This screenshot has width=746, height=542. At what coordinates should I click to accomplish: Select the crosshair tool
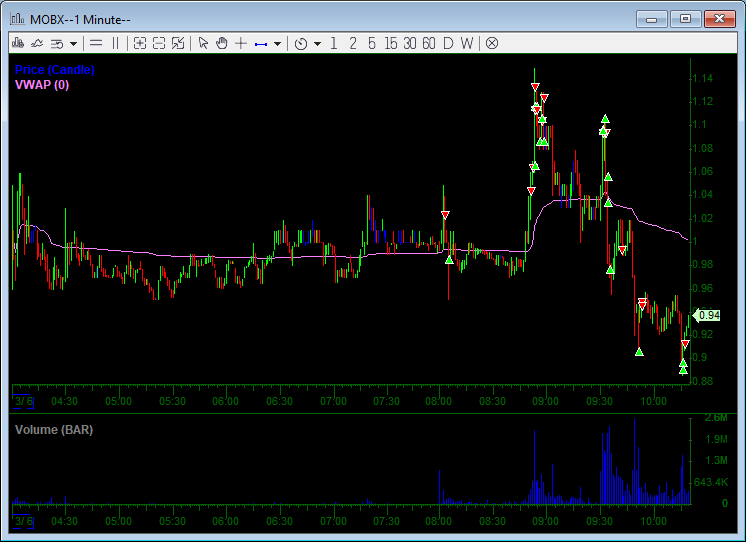tap(241, 43)
